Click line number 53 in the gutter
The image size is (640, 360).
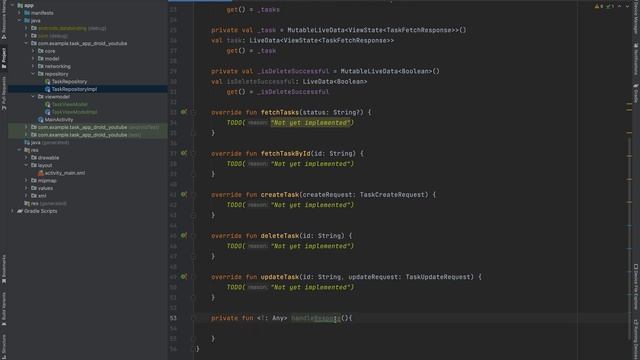(173, 318)
